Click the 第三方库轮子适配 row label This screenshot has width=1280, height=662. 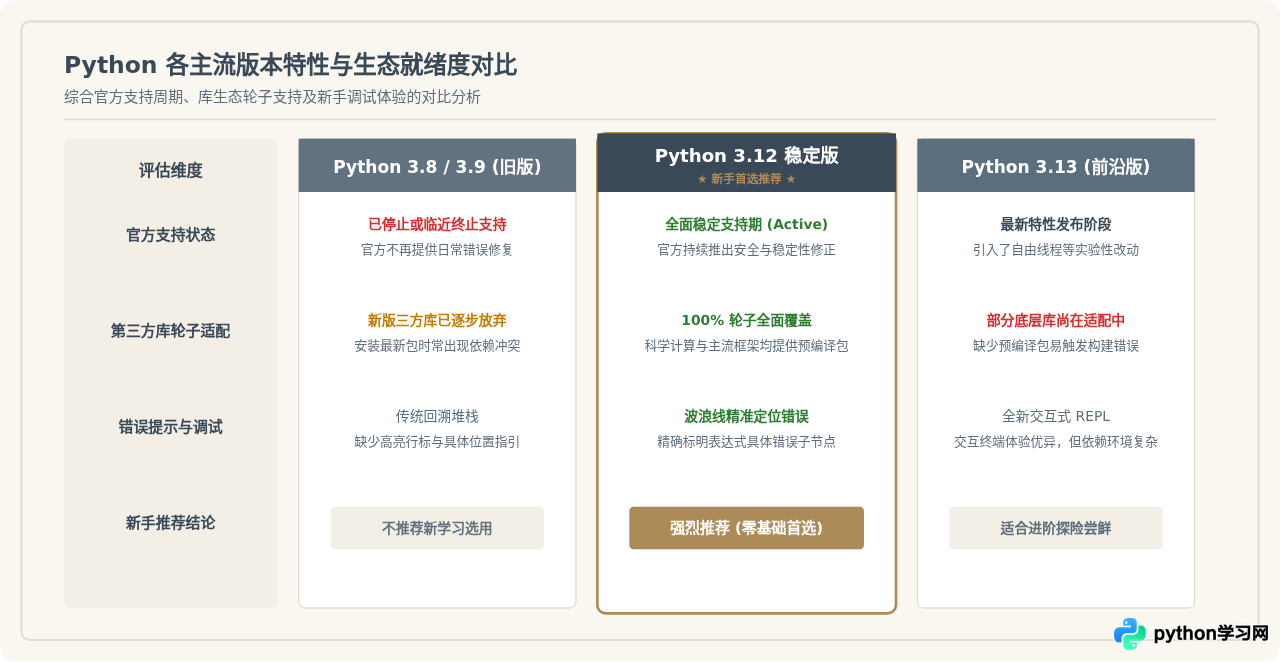click(x=170, y=331)
